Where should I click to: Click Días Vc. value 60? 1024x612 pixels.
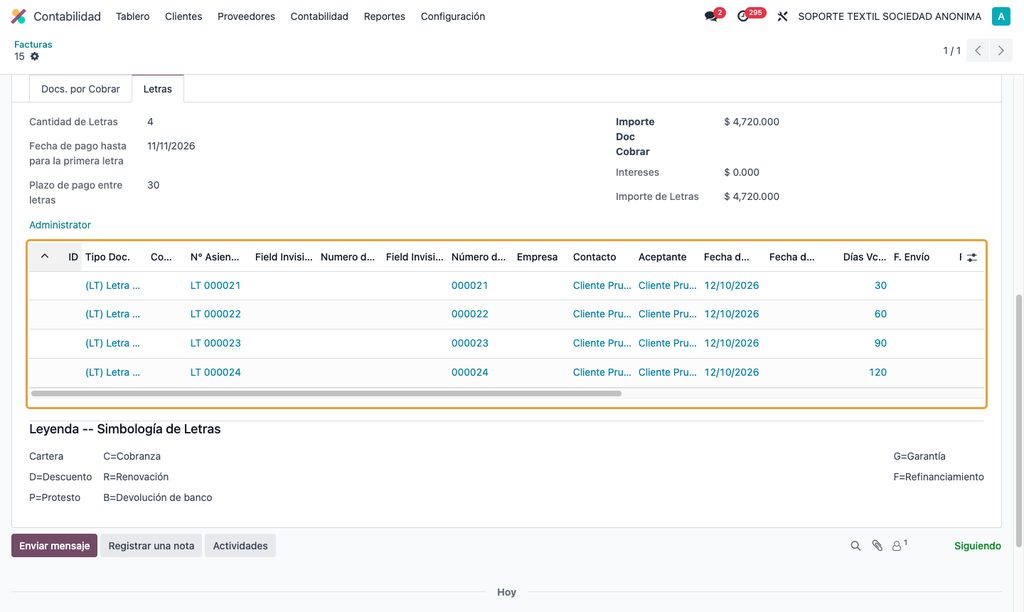coord(880,314)
